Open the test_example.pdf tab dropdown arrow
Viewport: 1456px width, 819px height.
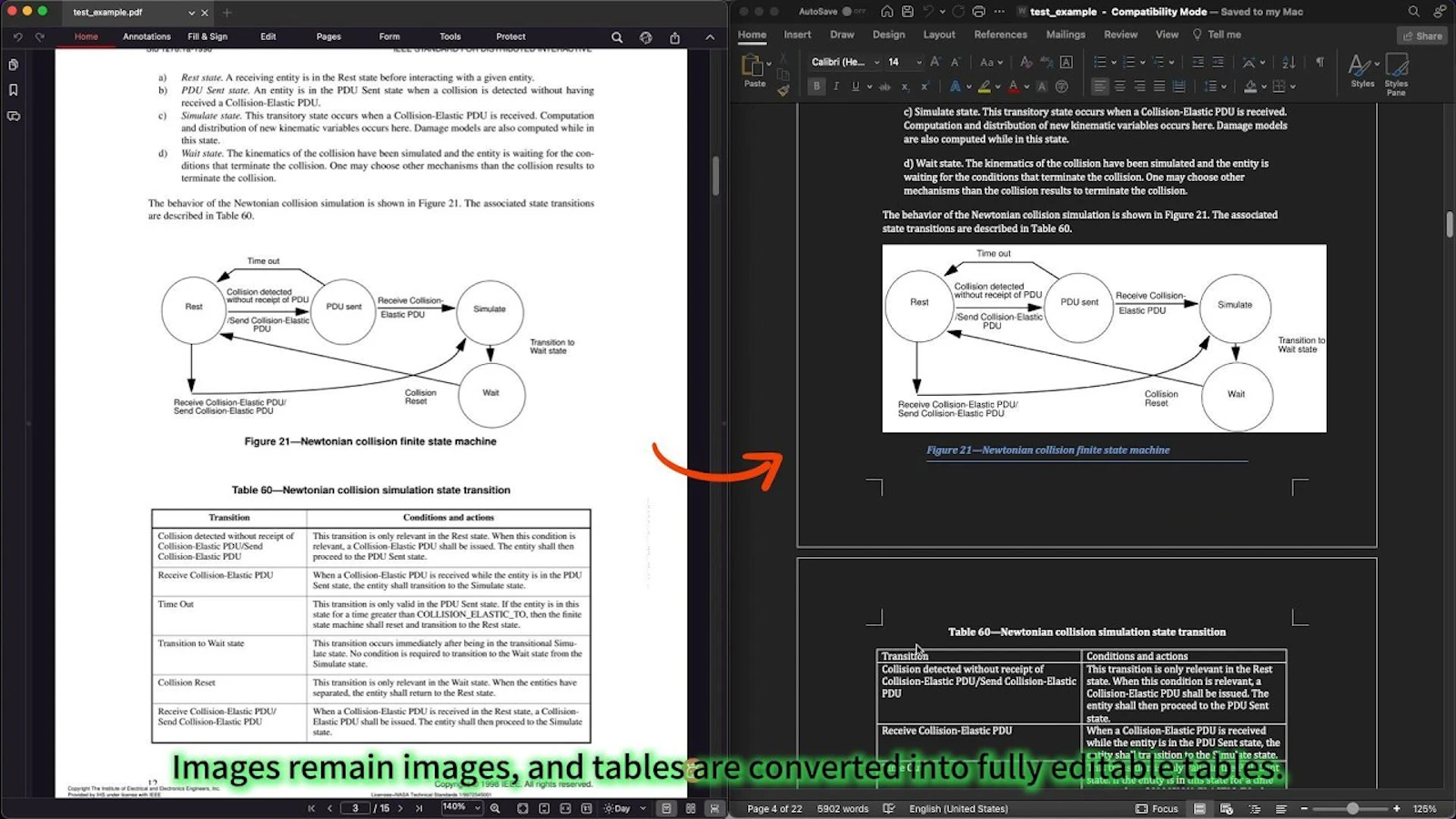click(191, 13)
